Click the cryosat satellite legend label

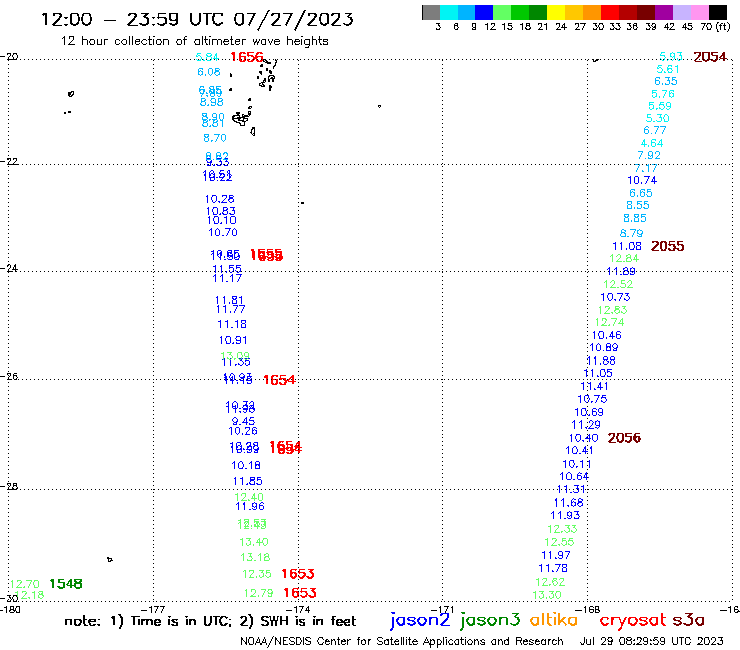coord(632,621)
